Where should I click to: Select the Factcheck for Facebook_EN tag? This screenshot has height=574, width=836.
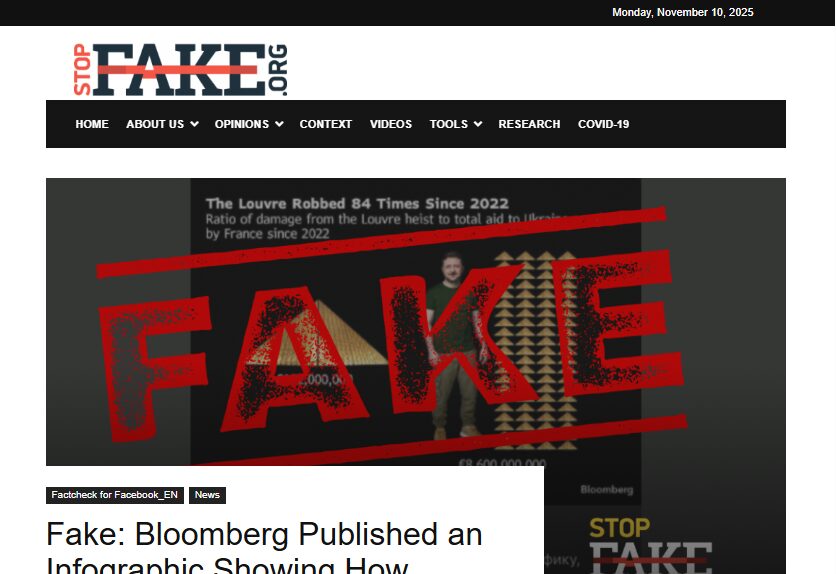point(115,495)
